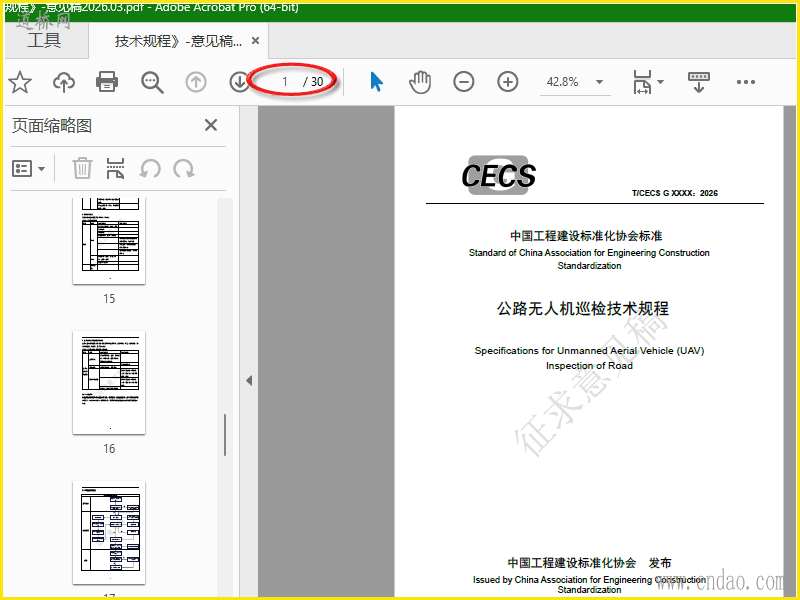The width and height of the screenshot is (800, 600).
Task: Click the cloud upload icon
Action: tap(64, 82)
